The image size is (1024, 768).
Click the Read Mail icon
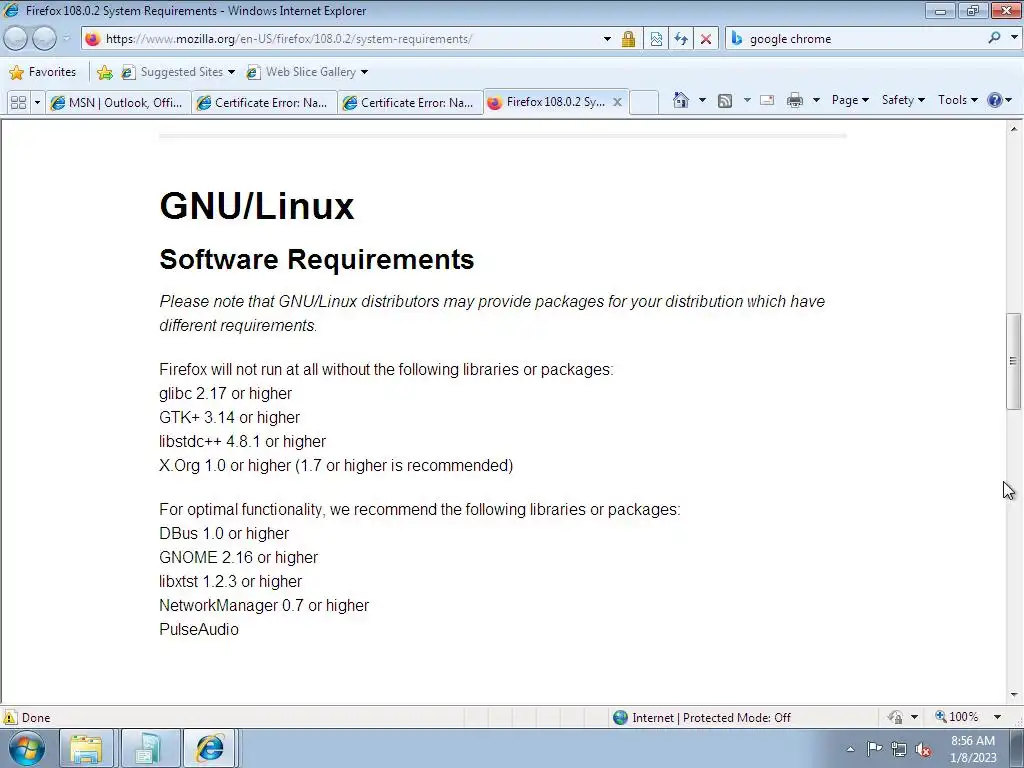tap(767, 101)
